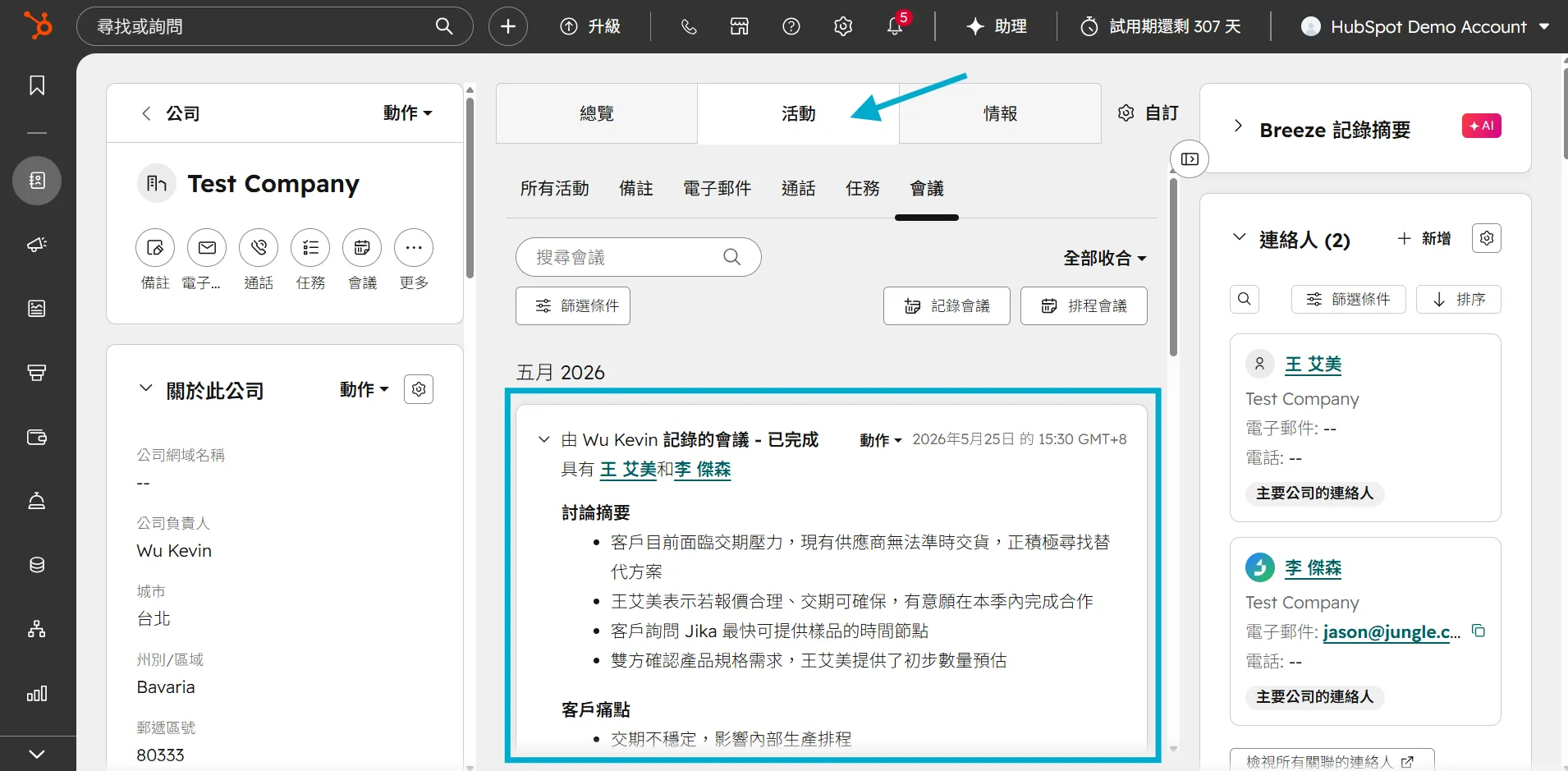
Task: Schedule meeting with 會議 action icon
Action: (362, 247)
